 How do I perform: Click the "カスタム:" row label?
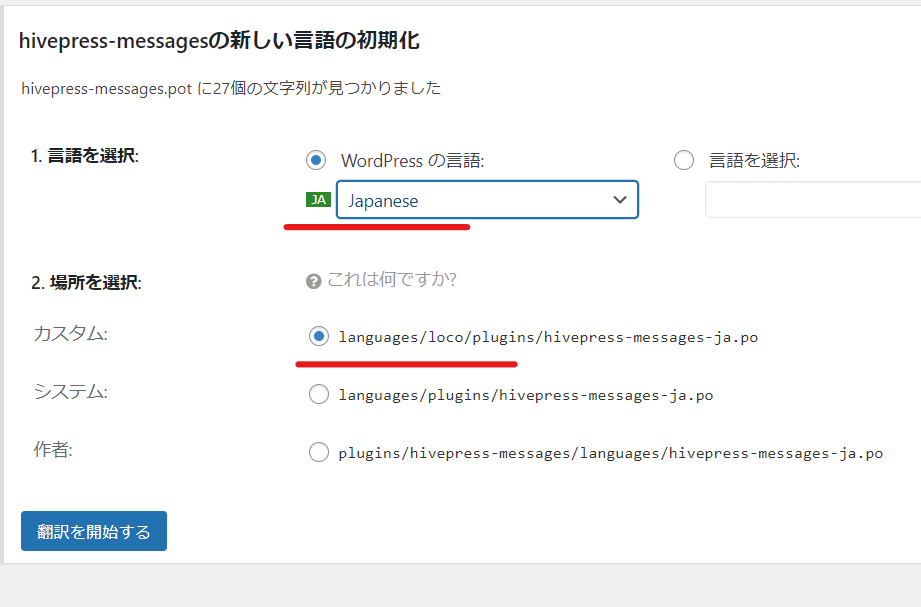pos(70,334)
